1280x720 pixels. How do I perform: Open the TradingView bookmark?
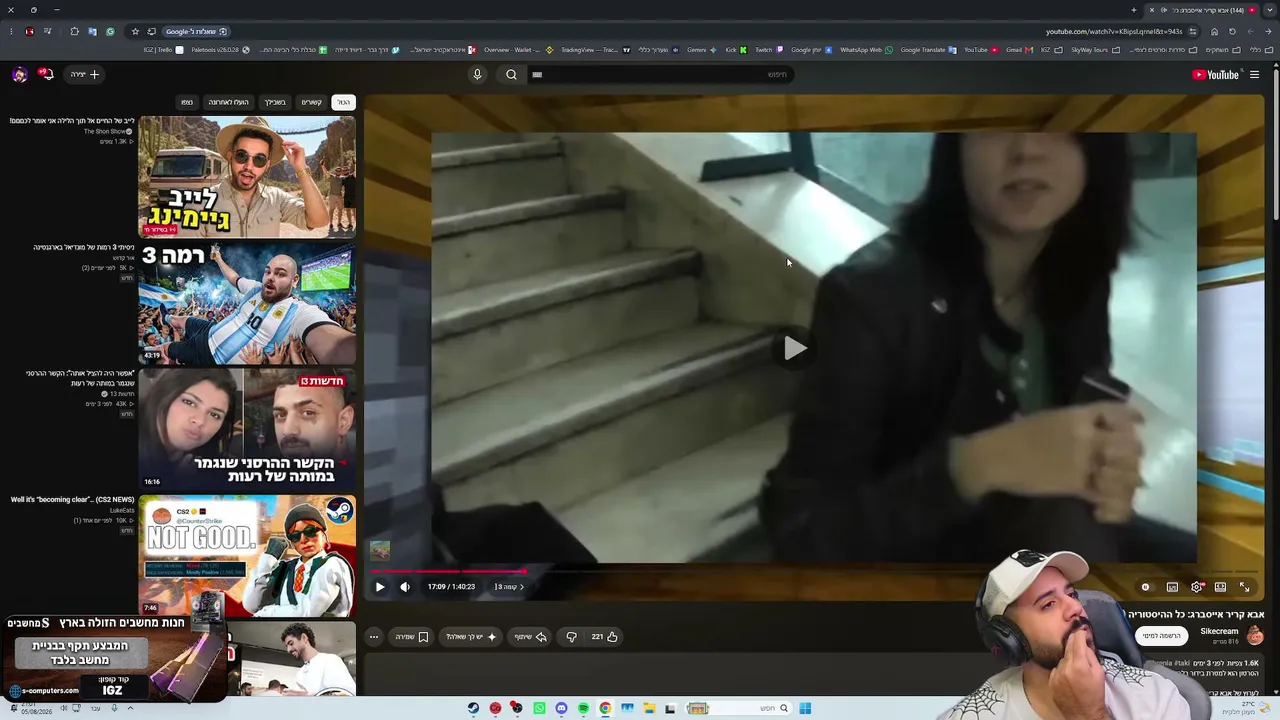pos(594,50)
